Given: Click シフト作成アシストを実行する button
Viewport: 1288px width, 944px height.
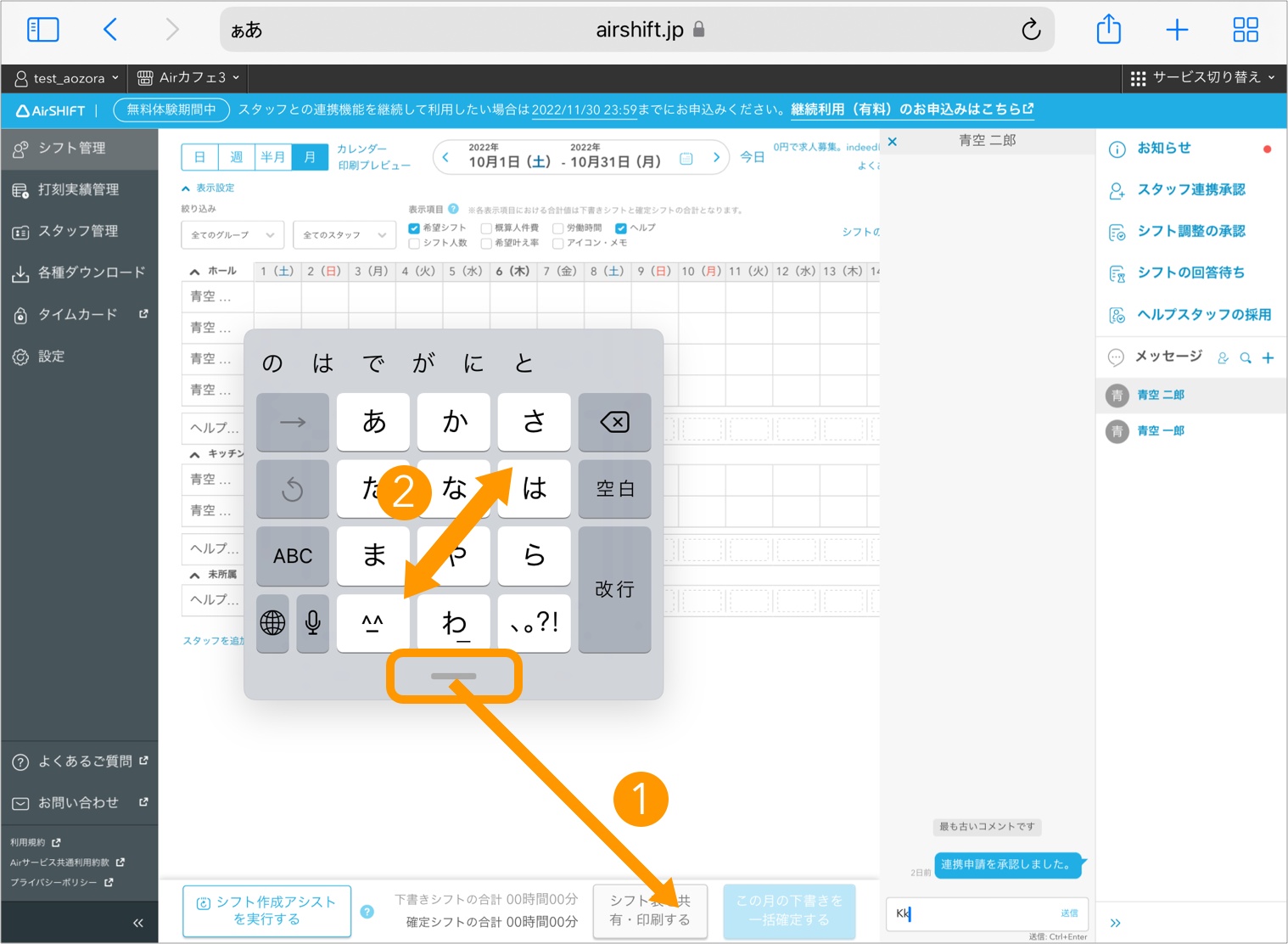Looking at the screenshot, I should pyautogui.click(x=267, y=911).
